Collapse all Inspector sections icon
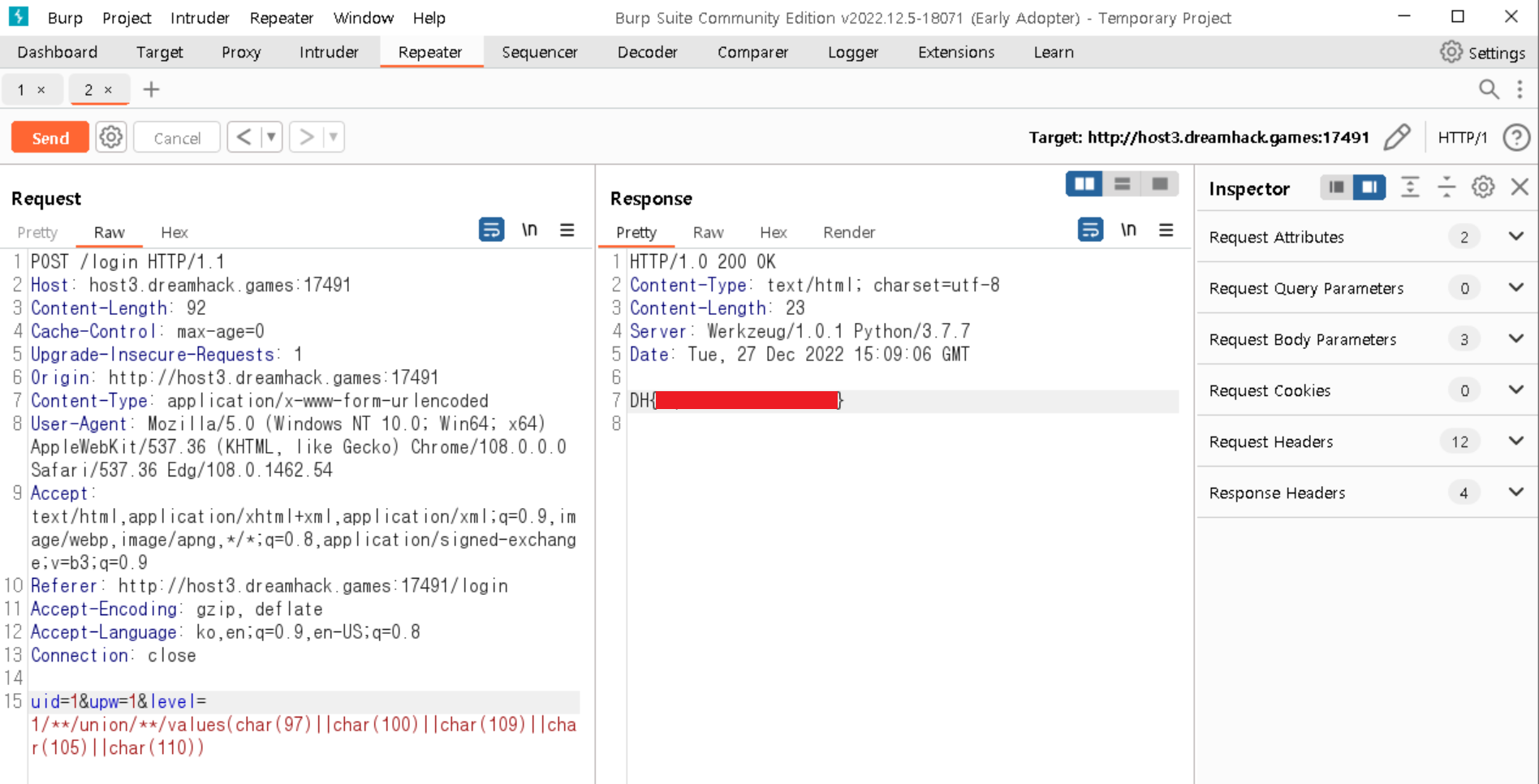1539x784 pixels. (1446, 187)
